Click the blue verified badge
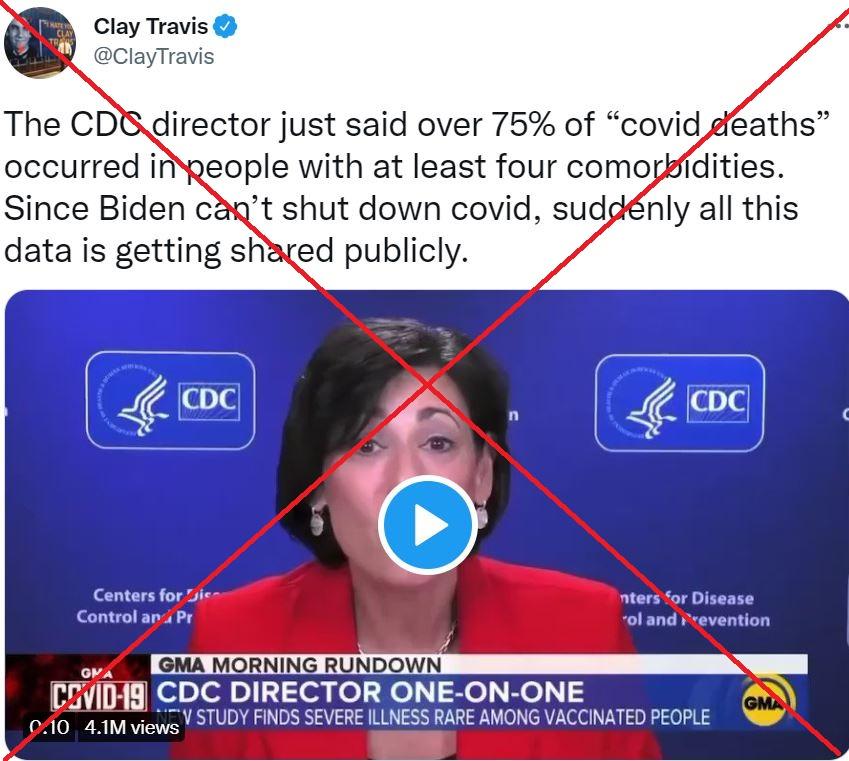 226,26
